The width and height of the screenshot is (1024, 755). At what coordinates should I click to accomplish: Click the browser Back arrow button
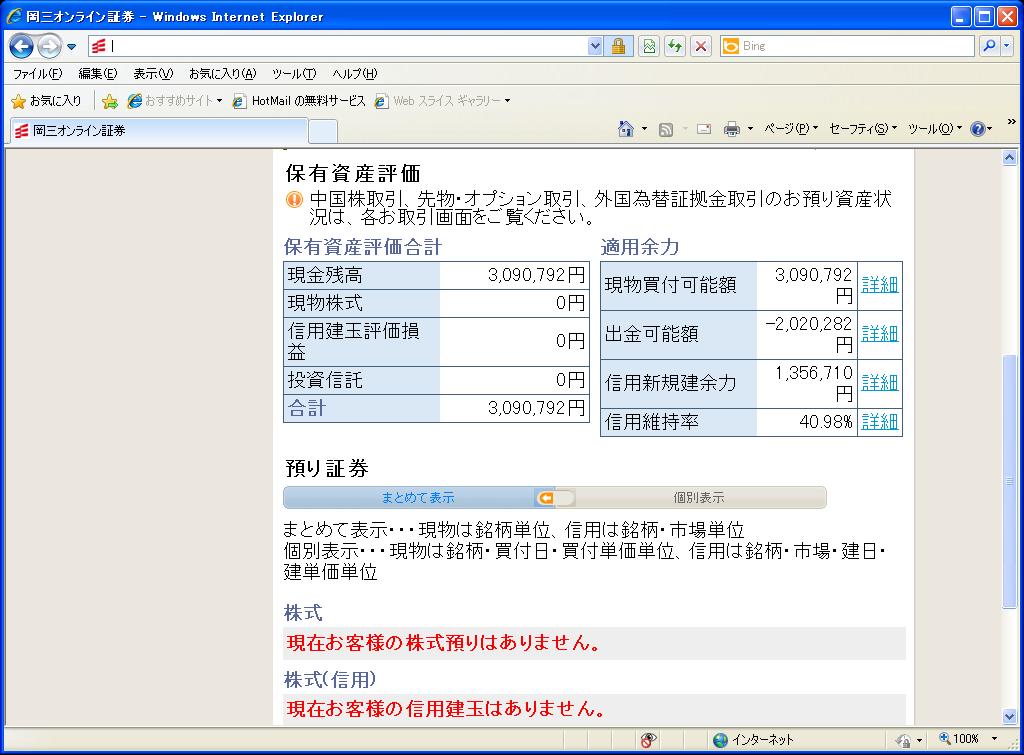pos(22,46)
